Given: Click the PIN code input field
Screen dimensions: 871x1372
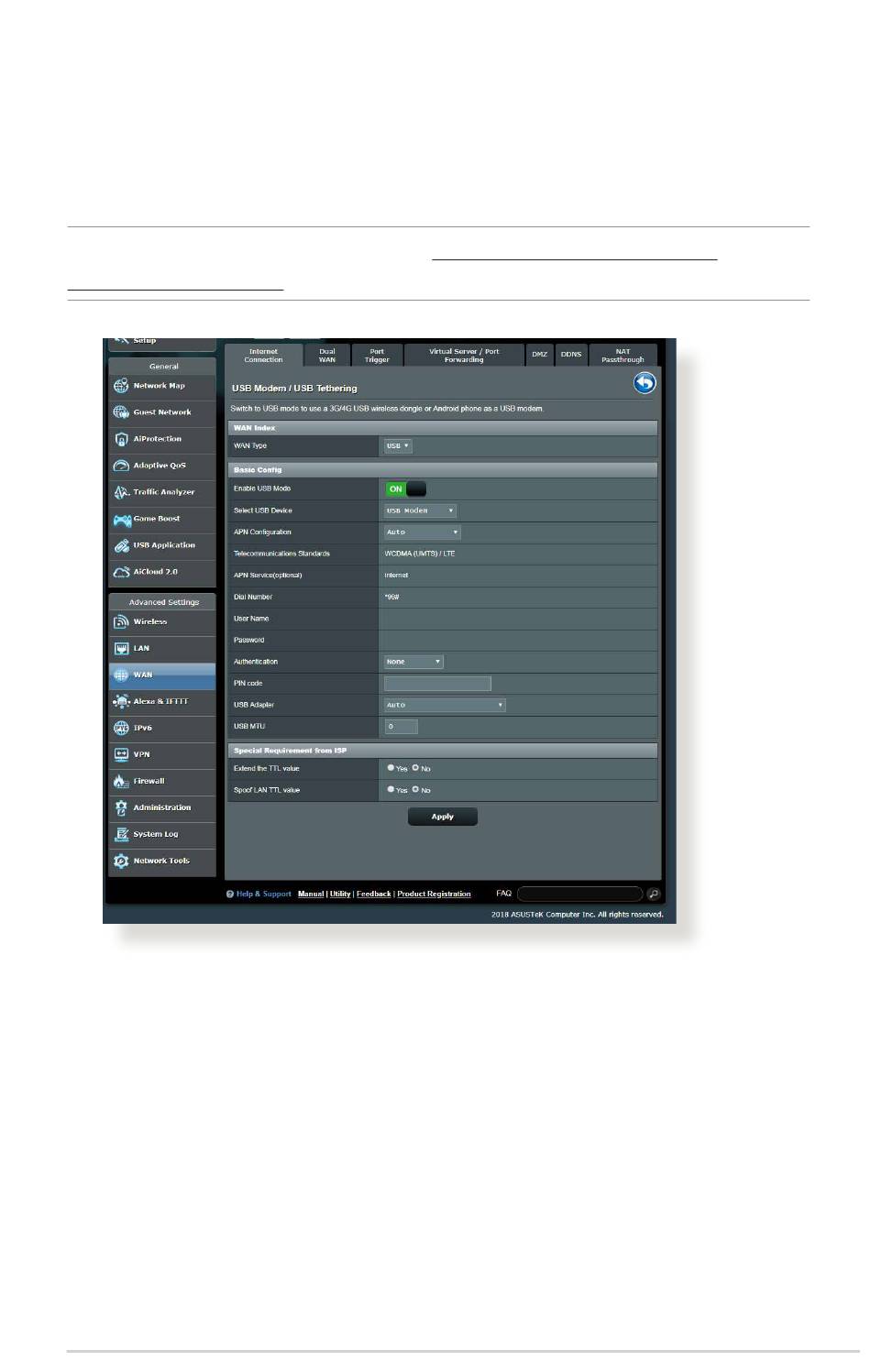Looking at the screenshot, I should point(437,684).
